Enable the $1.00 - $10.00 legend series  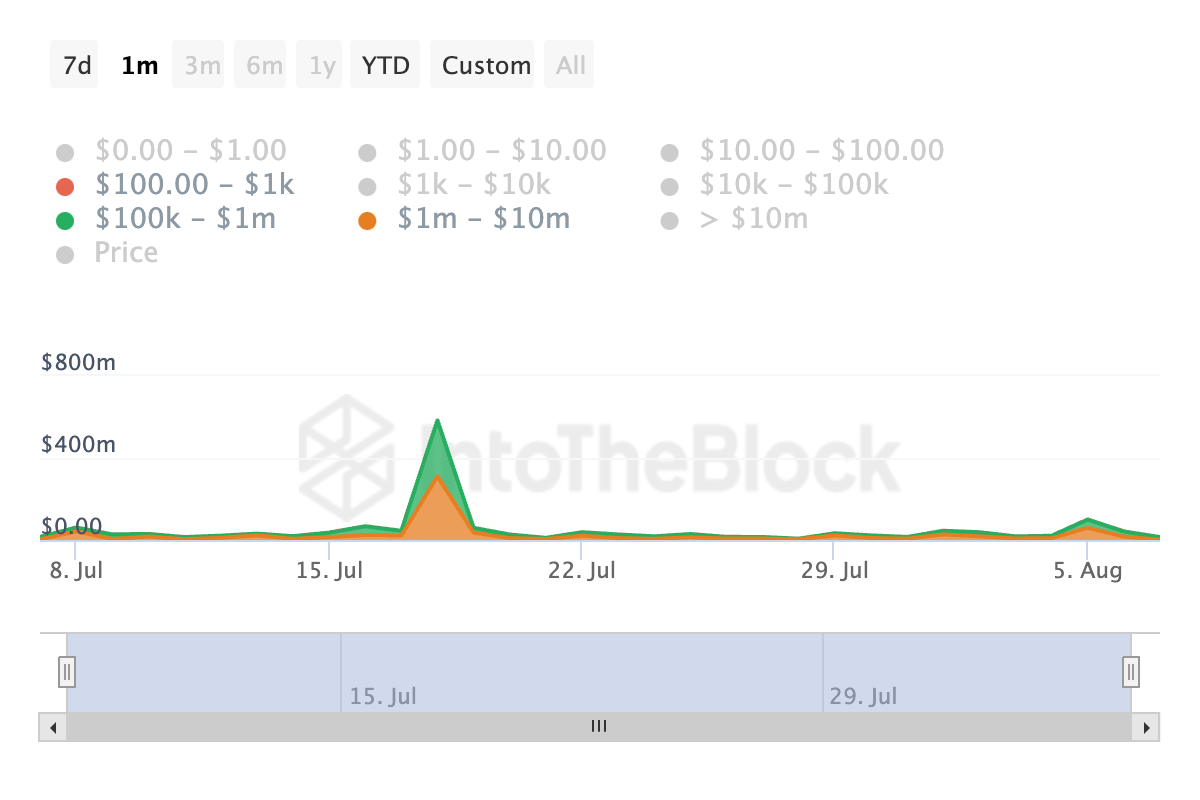[482, 151]
